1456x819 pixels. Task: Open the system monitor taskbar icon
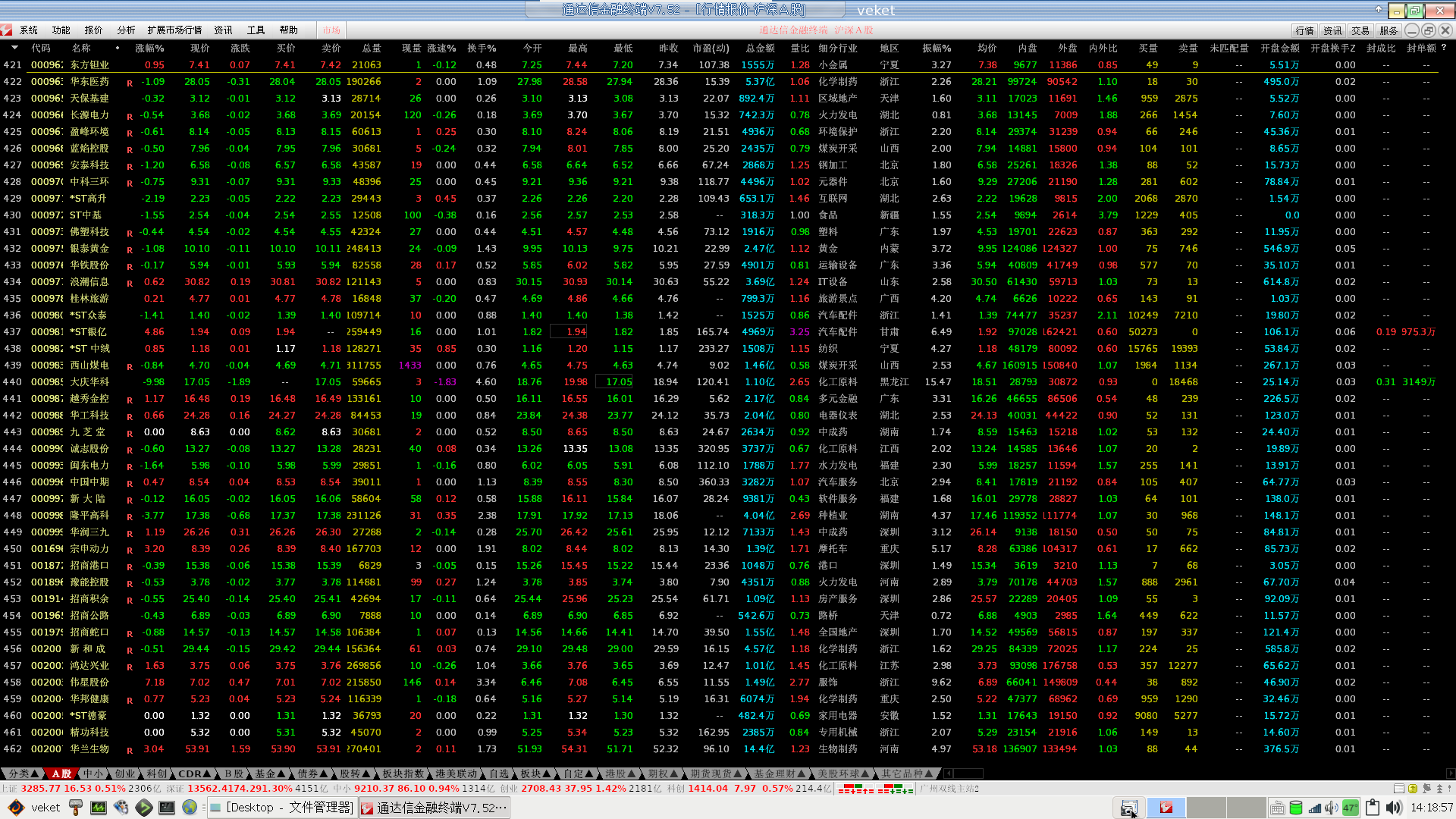99,808
